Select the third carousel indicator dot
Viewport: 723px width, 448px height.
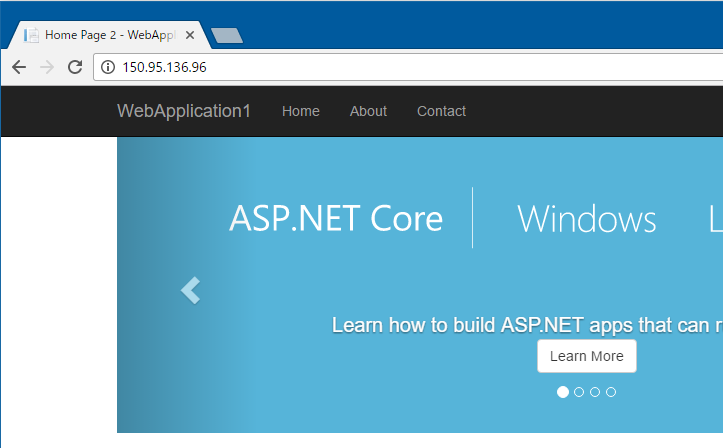coord(595,392)
